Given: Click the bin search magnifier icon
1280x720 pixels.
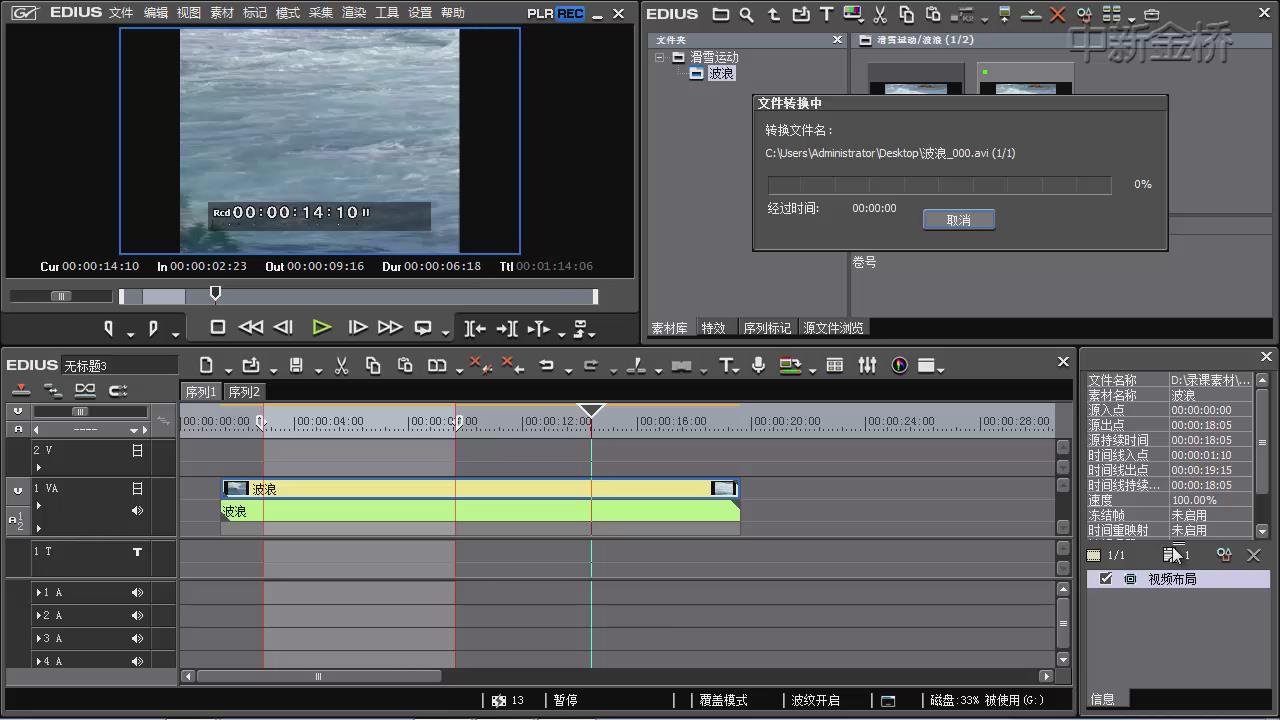Looking at the screenshot, I should (747, 14).
